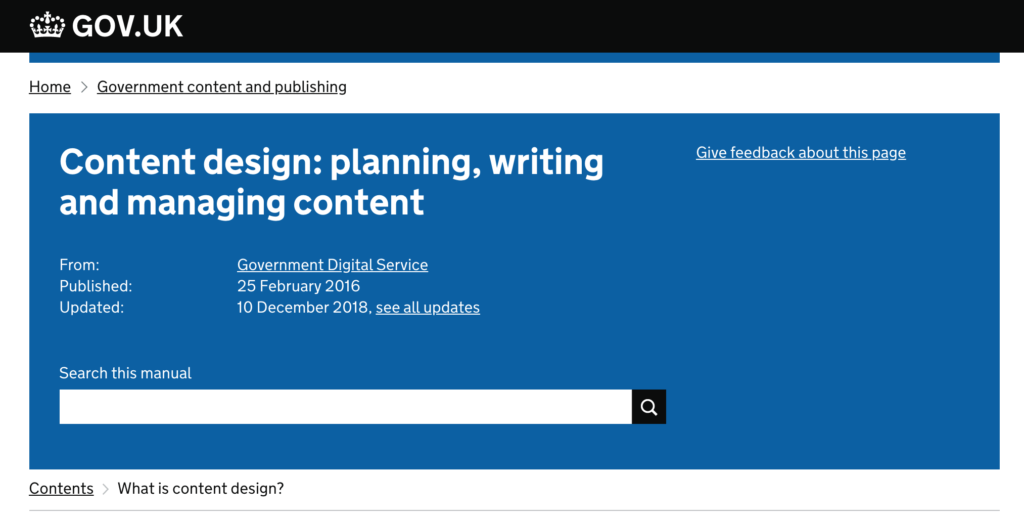Visit the Government Digital Service link
The image size is (1024, 517).
(x=332, y=265)
